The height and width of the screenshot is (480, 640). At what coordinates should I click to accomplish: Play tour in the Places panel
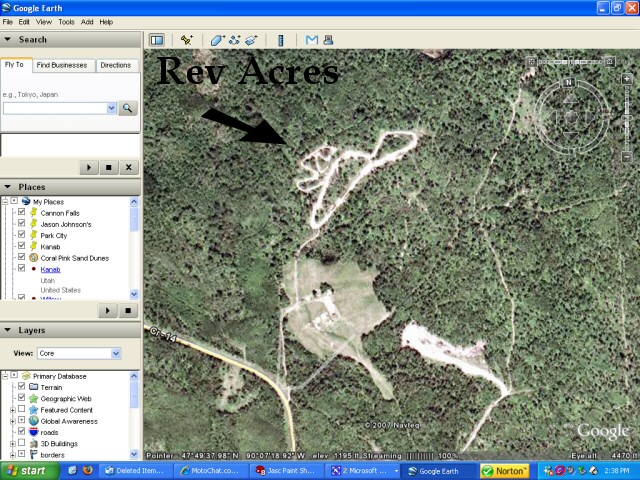(x=108, y=311)
